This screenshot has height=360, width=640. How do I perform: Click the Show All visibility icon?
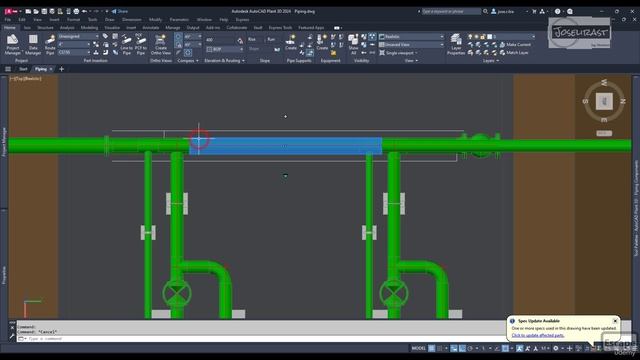(x=353, y=44)
